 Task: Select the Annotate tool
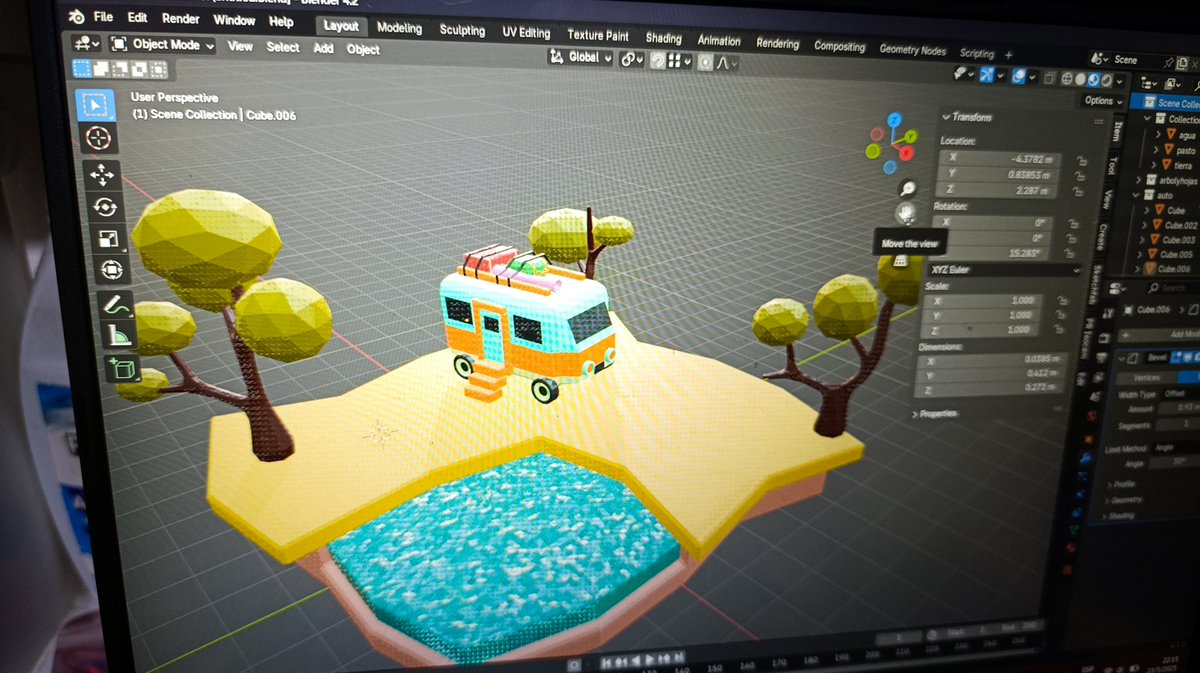[115, 304]
